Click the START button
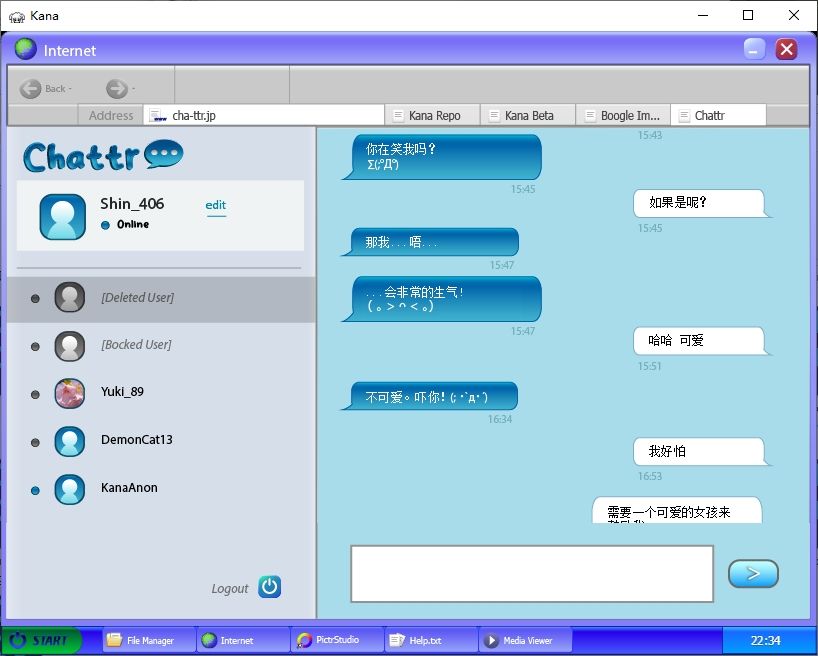 [x=41, y=640]
